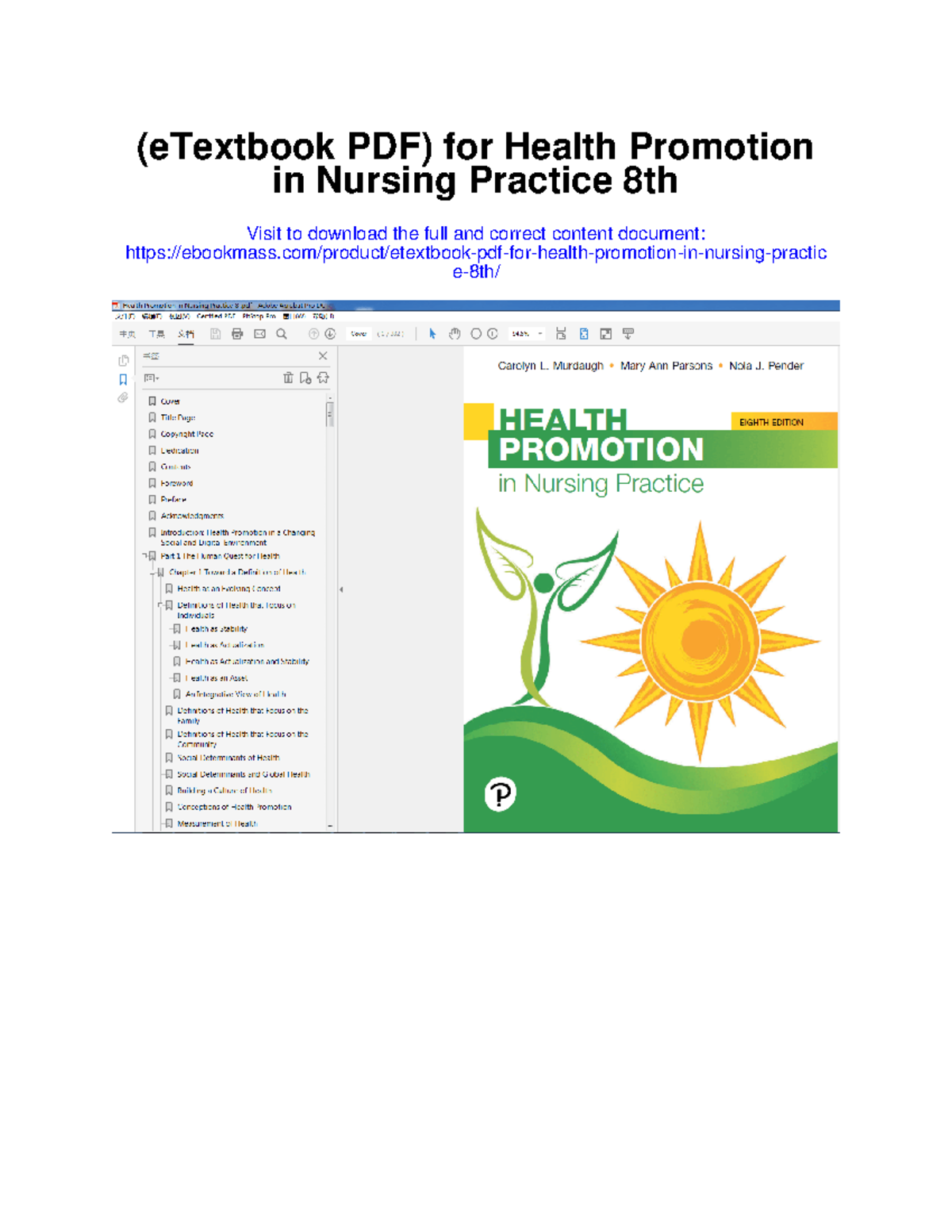
Task: Open the Foreword bookmark
Action: [176, 483]
